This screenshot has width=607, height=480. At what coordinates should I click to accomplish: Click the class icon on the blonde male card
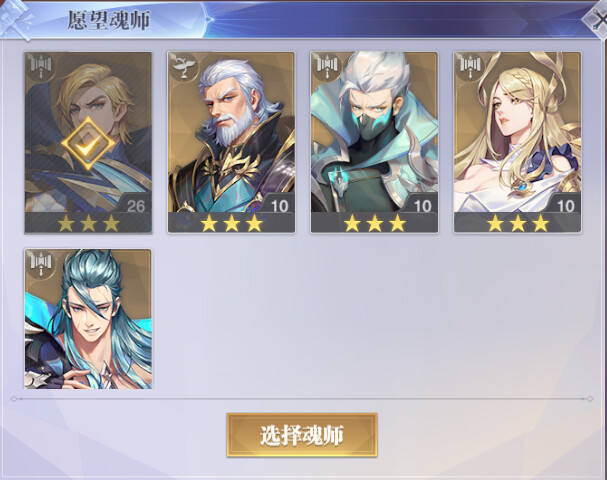(41, 67)
